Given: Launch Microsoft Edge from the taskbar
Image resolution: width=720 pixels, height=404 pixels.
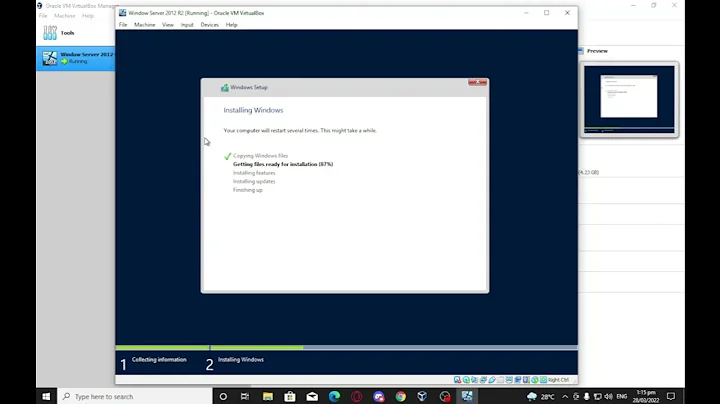Looking at the screenshot, I should [334, 396].
